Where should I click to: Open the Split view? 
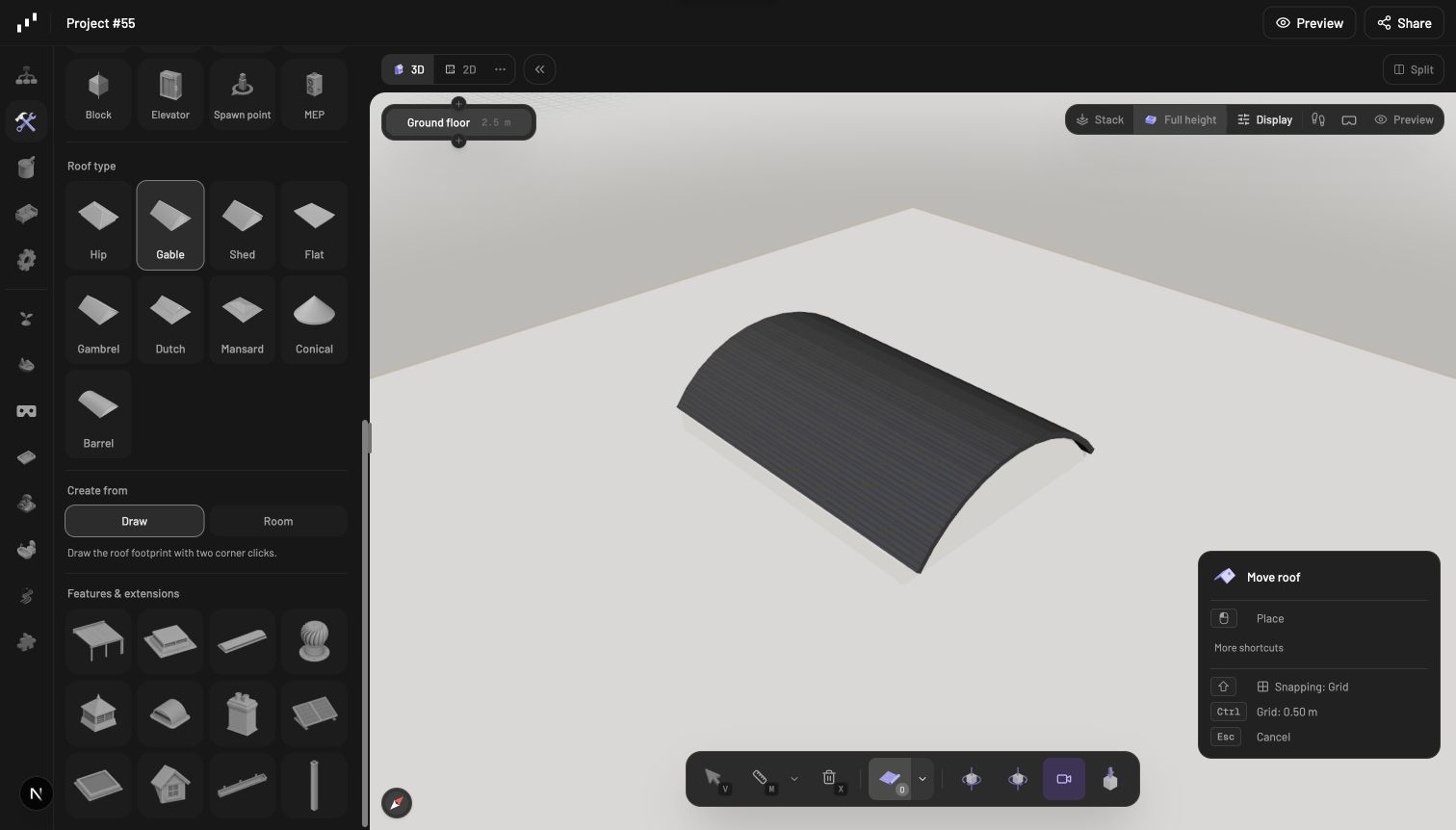[x=1414, y=69]
